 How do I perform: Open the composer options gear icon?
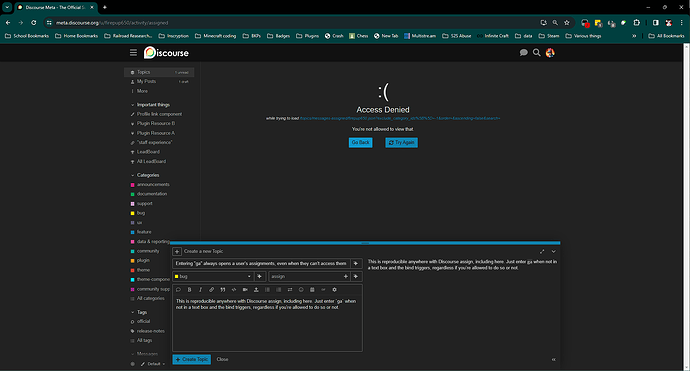point(334,290)
